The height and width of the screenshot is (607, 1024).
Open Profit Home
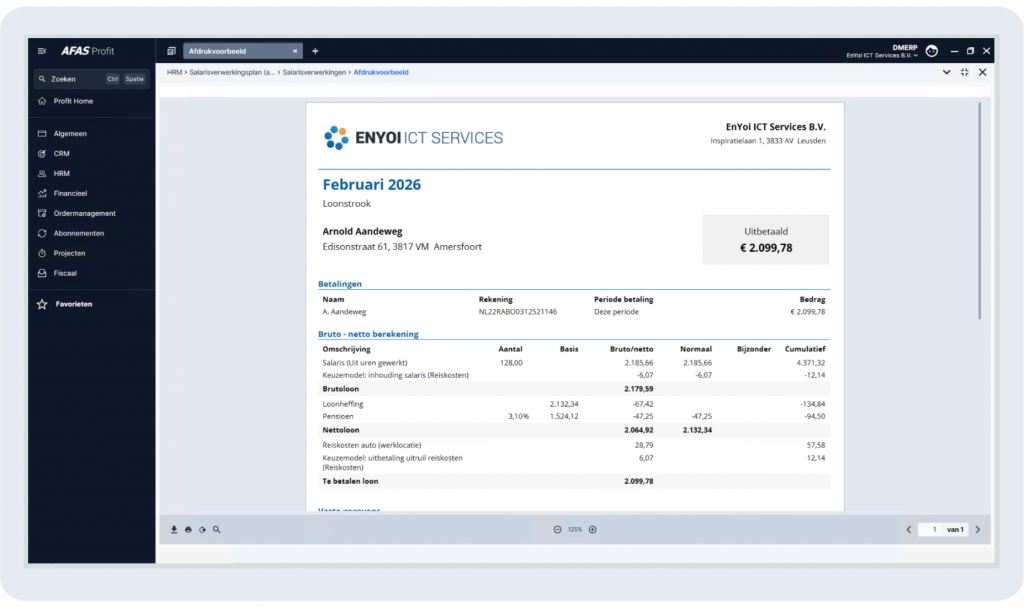coord(73,101)
